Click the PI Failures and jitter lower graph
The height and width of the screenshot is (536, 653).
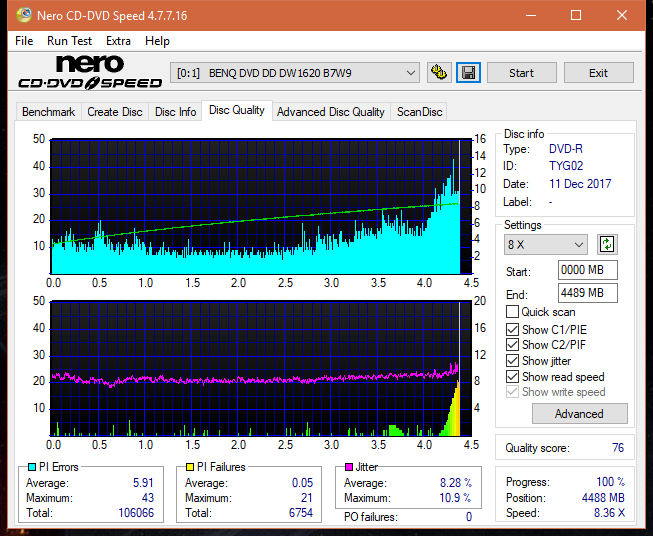tap(261, 368)
